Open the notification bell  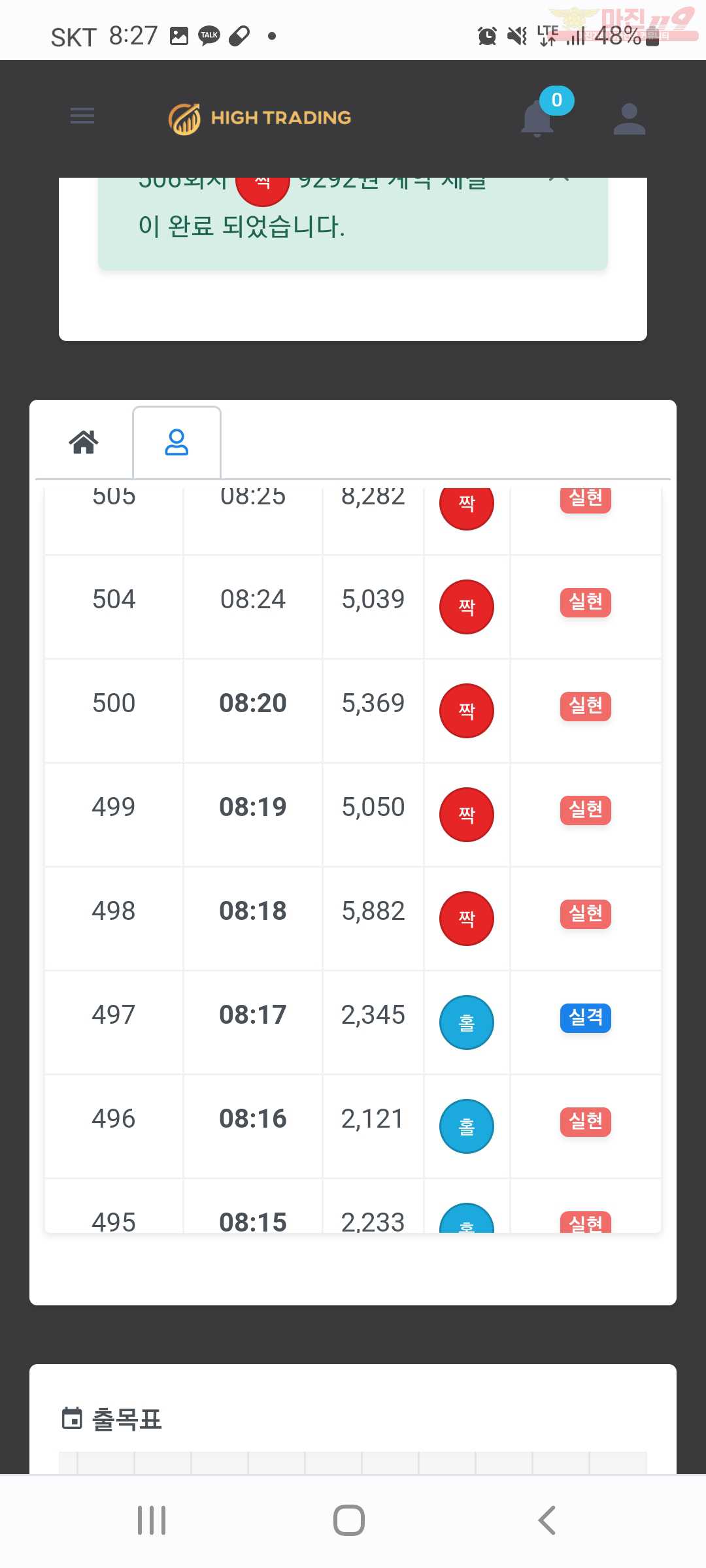[x=537, y=119]
